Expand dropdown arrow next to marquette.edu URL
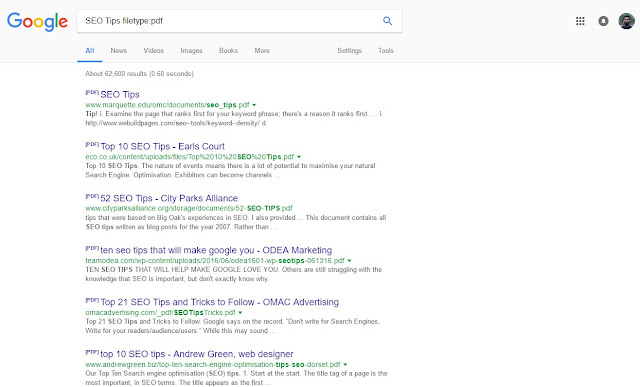Viewport: 640px width, 387px height. tap(254, 105)
